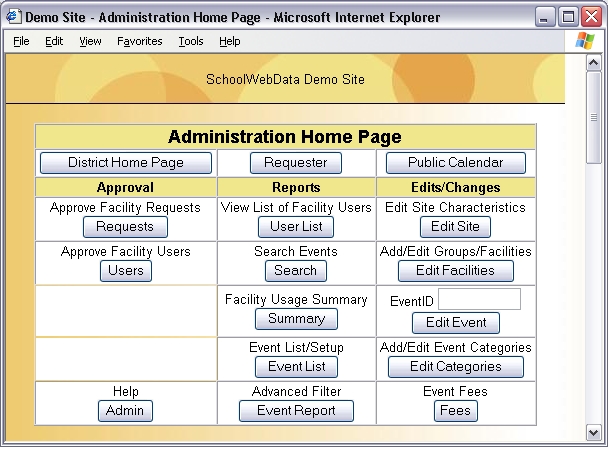Open the Edit menu
The height and width of the screenshot is (449, 609).
point(54,41)
